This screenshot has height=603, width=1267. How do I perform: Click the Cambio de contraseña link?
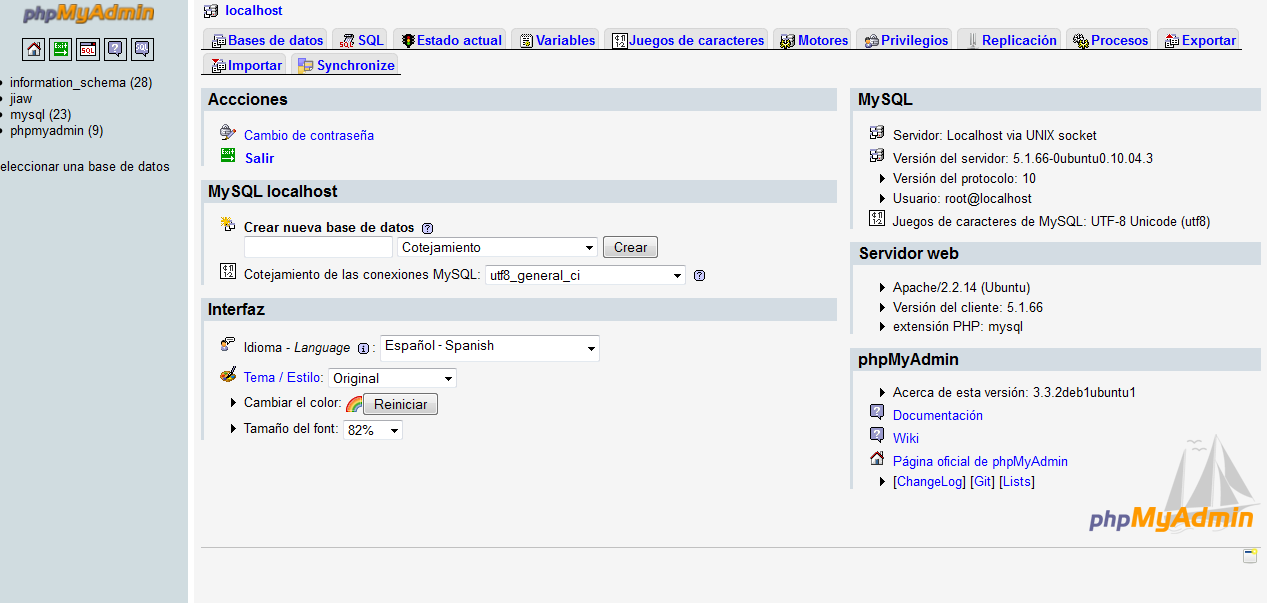click(308, 135)
